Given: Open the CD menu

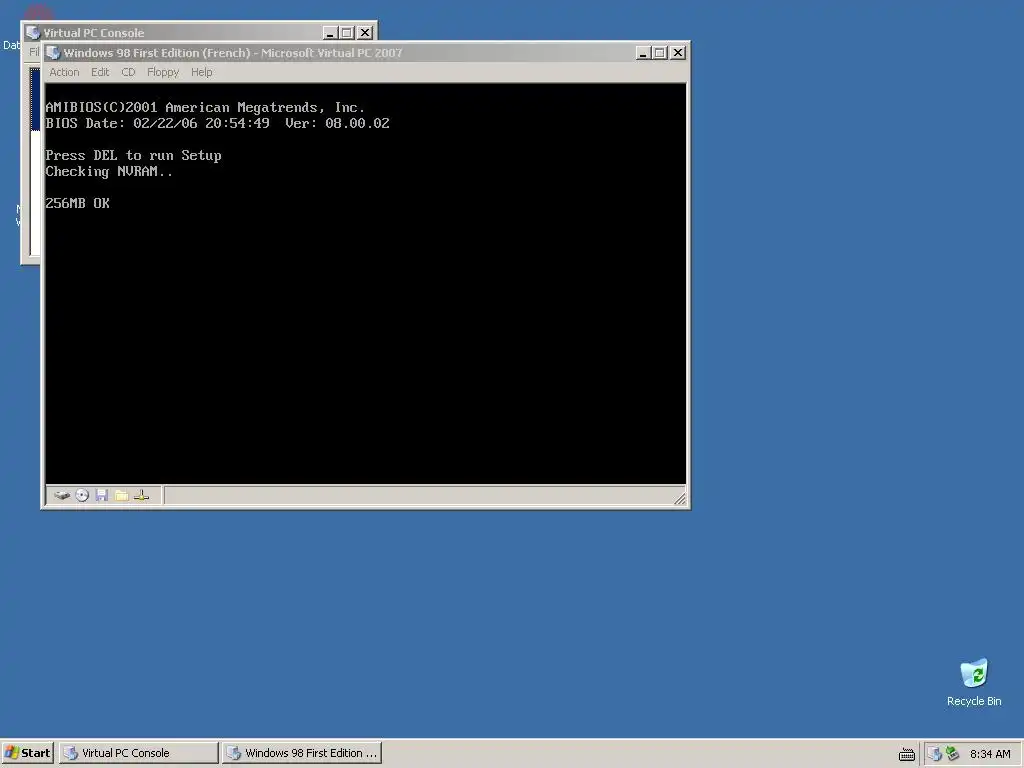Looking at the screenshot, I should pos(128,72).
